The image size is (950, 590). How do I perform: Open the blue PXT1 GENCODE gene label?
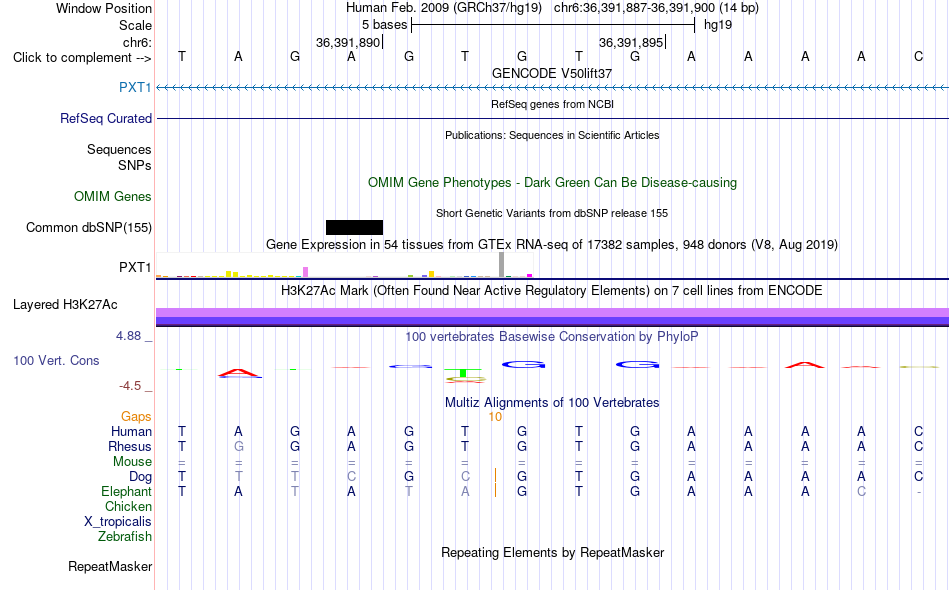(x=135, y=87)
